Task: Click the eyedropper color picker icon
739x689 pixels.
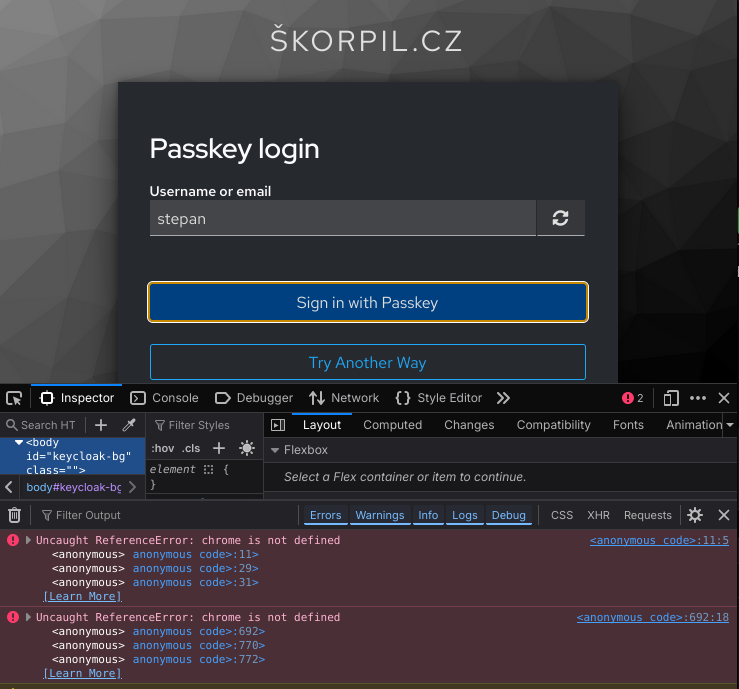Action: [x=128, y=425]
